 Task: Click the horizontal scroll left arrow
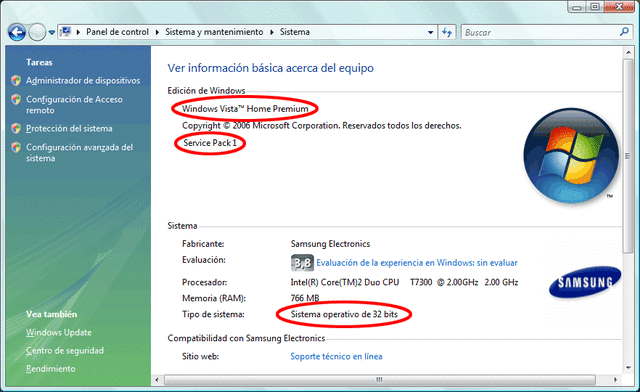pos(157,380)
